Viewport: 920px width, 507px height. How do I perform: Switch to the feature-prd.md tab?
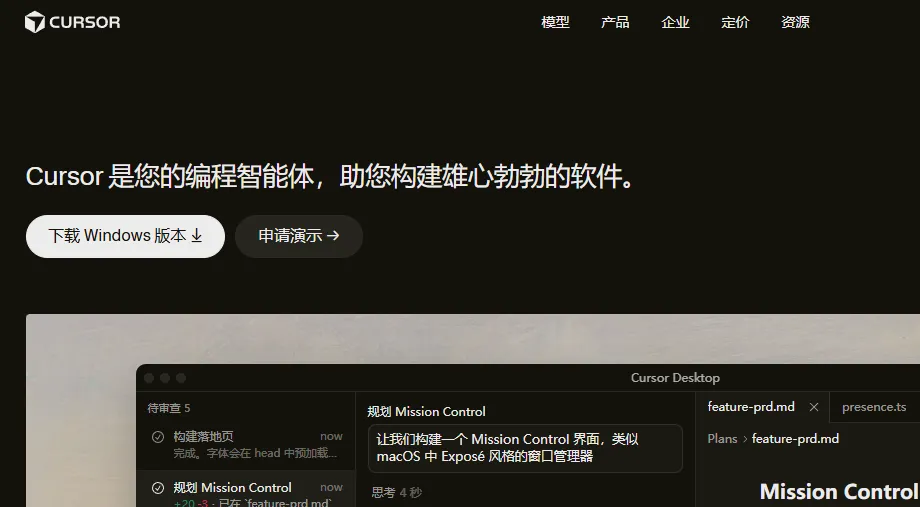(751, 407)
